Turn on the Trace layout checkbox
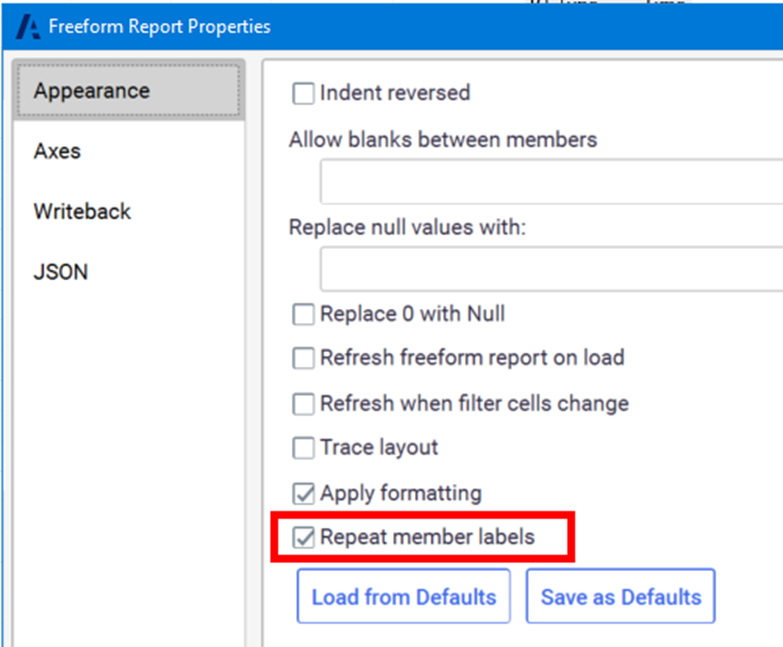This screenshot has width=783, height=647. point(303,448)
